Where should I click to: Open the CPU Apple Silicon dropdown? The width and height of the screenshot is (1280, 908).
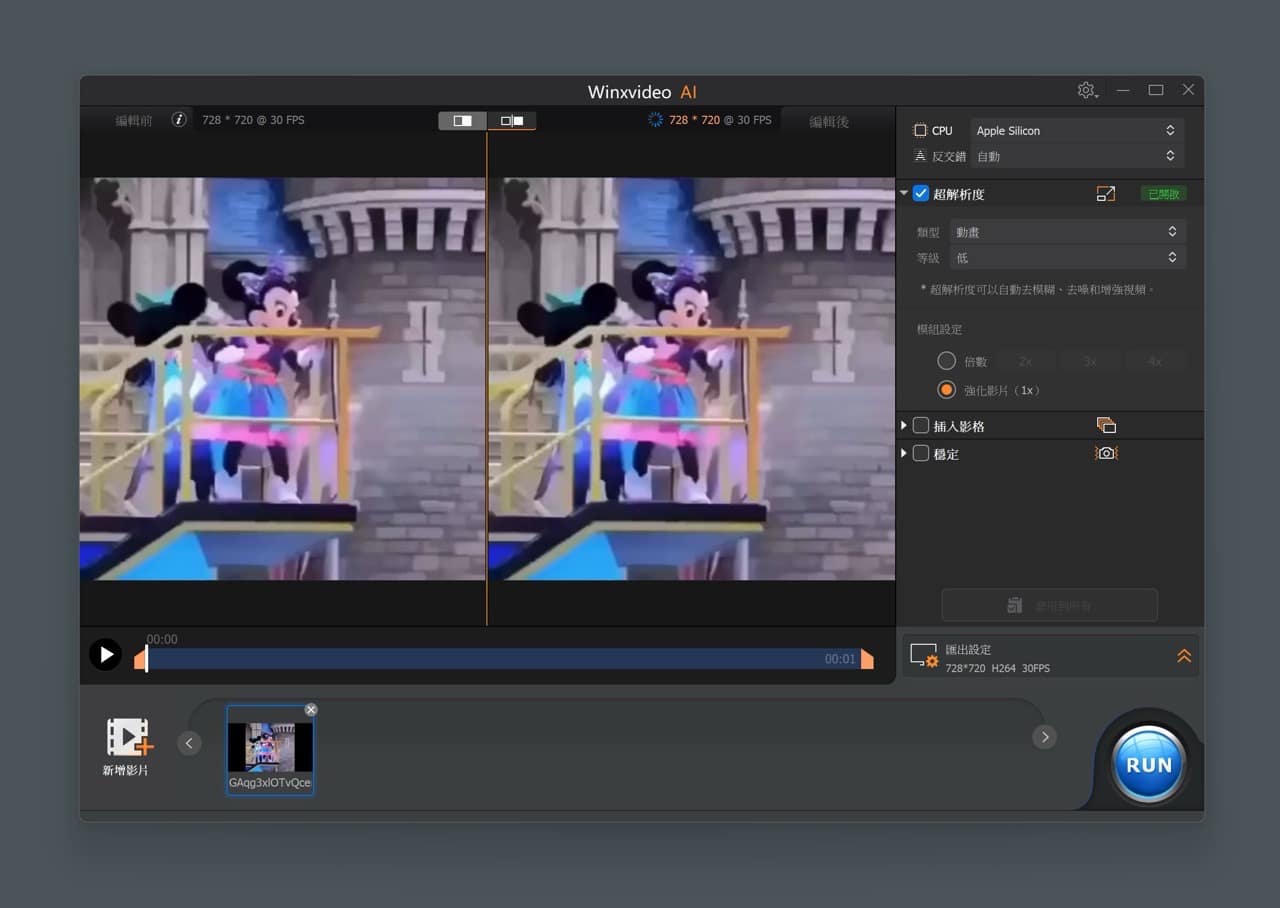coord(1077,131)
